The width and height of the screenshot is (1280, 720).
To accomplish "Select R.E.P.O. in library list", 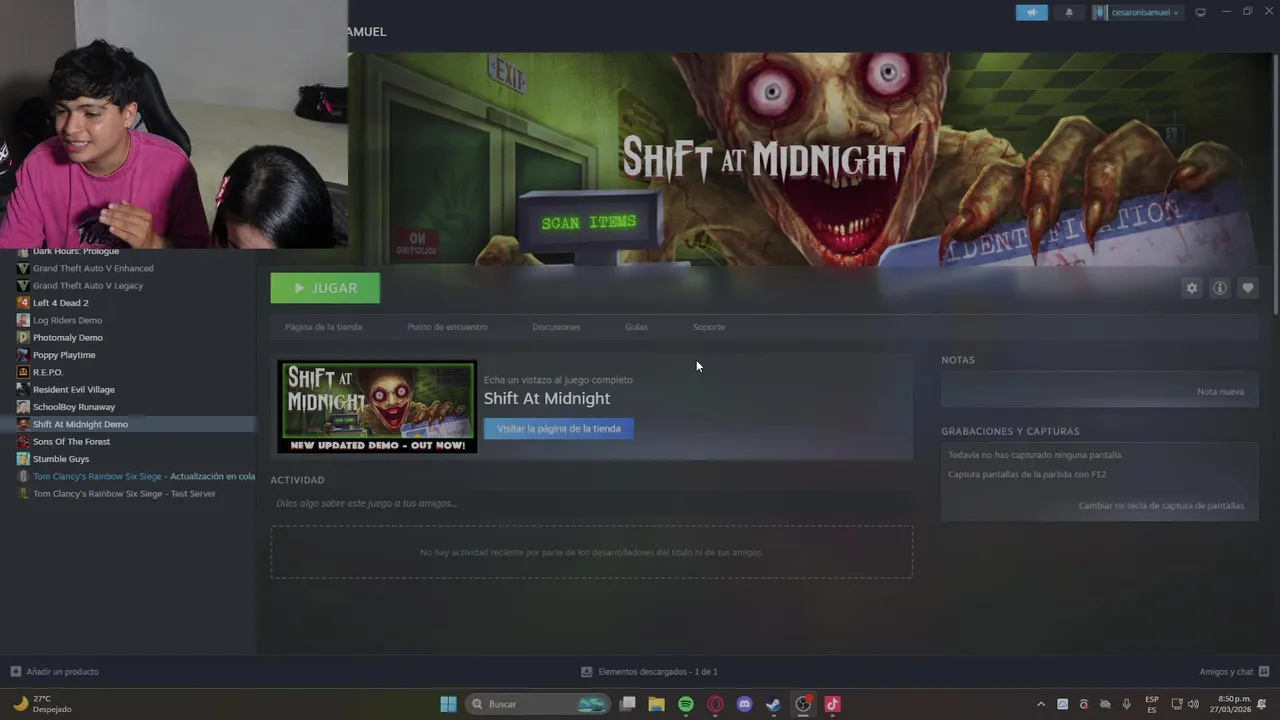I will coord(48,372).
